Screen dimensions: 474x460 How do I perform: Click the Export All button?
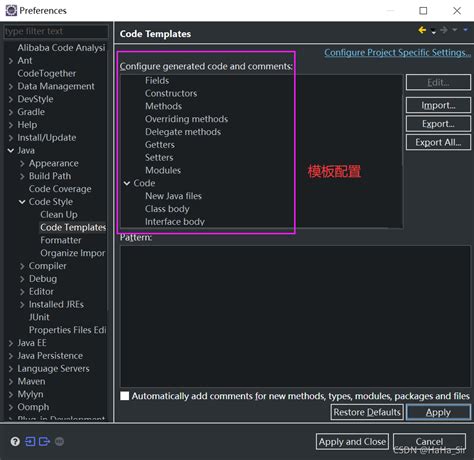tap(438, 142)
